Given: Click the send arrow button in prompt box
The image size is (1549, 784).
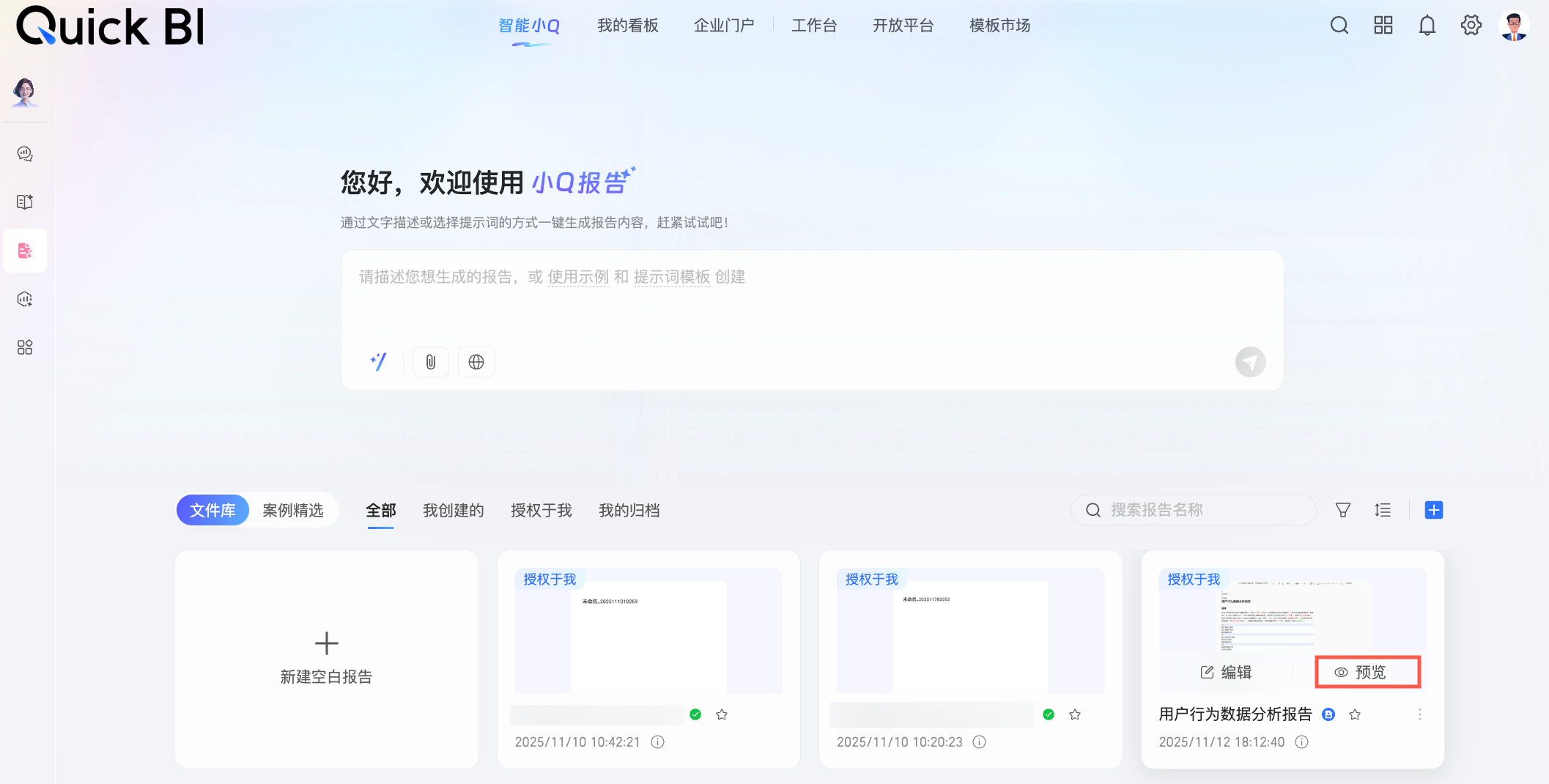Looking at the screenshot, I should click(x=1251, y=362).
